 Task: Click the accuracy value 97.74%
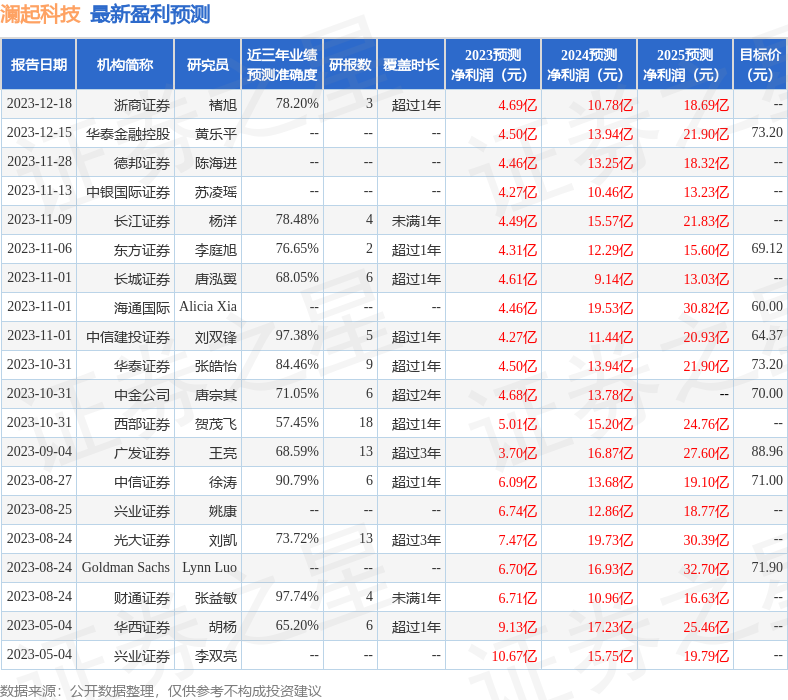[297, 597]
